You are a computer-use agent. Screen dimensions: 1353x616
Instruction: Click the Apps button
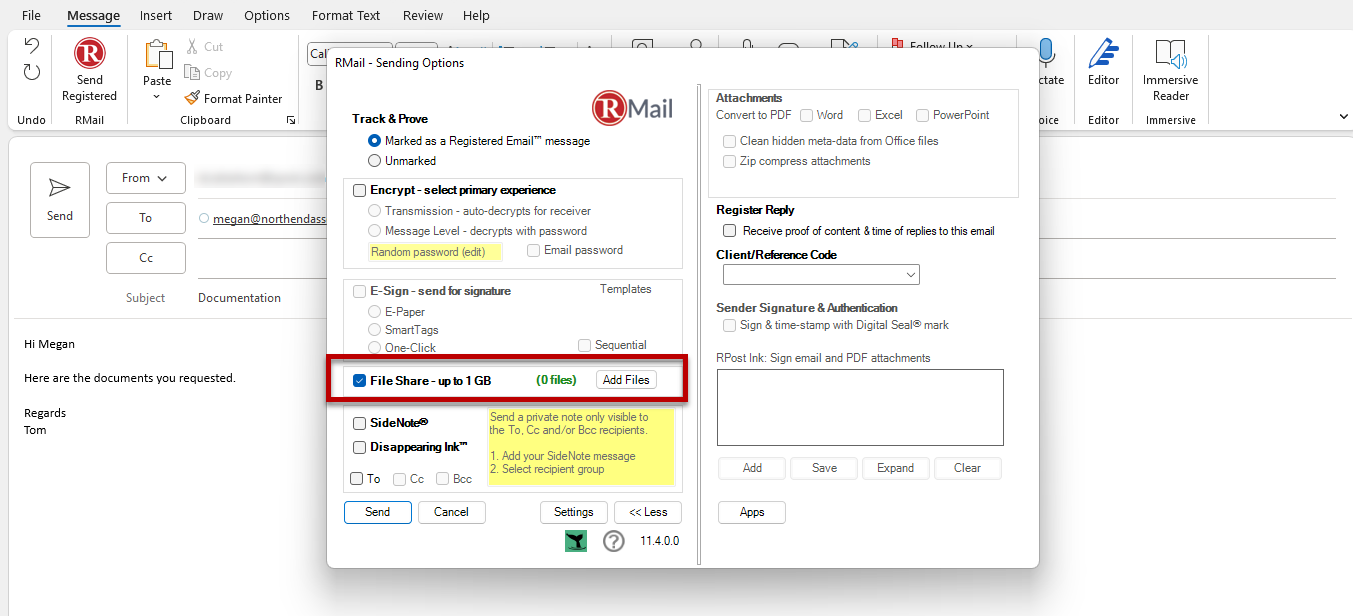(752, 512)
